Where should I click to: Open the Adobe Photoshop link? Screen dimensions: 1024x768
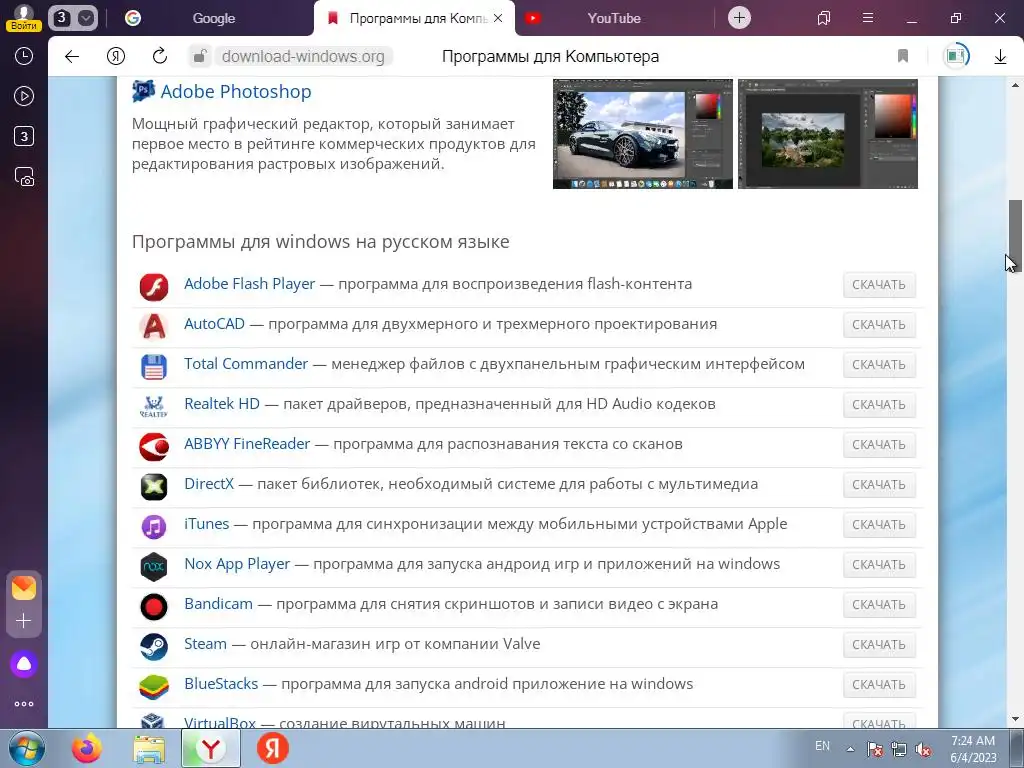click(236, 91)
